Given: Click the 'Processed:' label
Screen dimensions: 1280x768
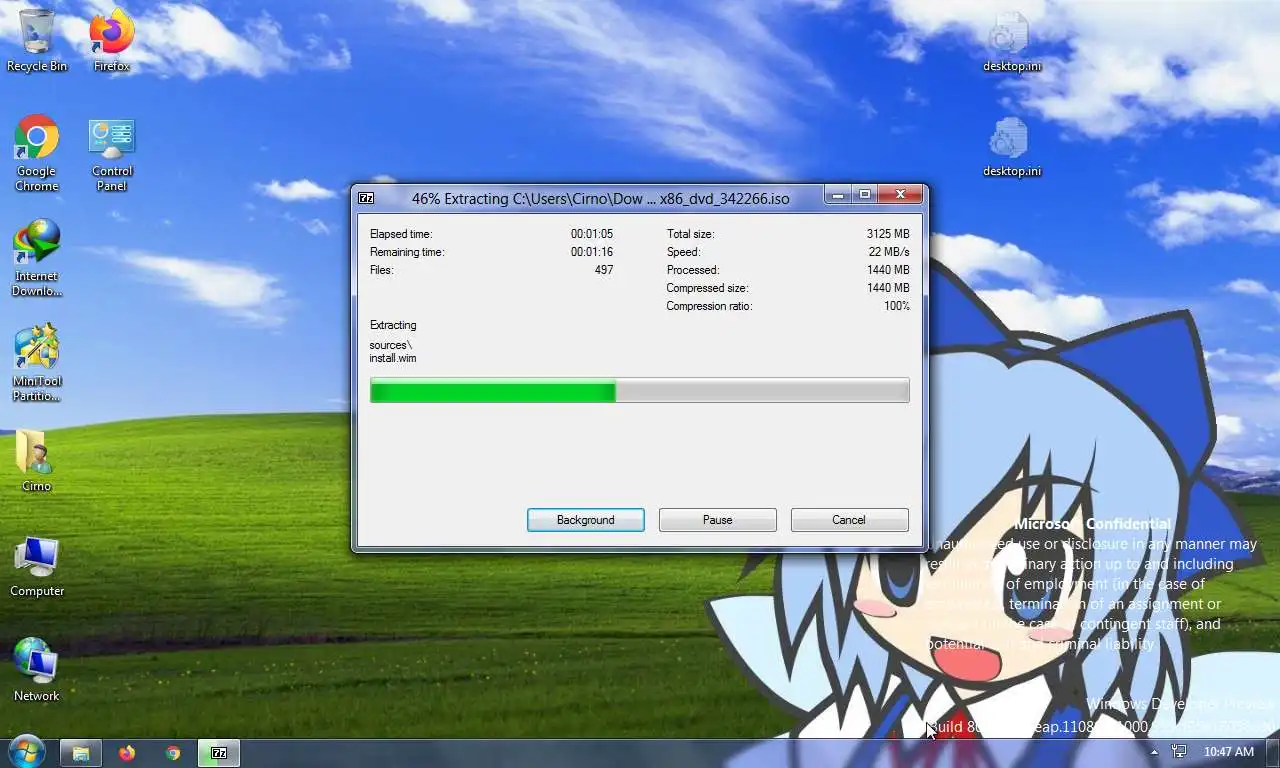Looking at the screenshot, I should click(693, 270).
